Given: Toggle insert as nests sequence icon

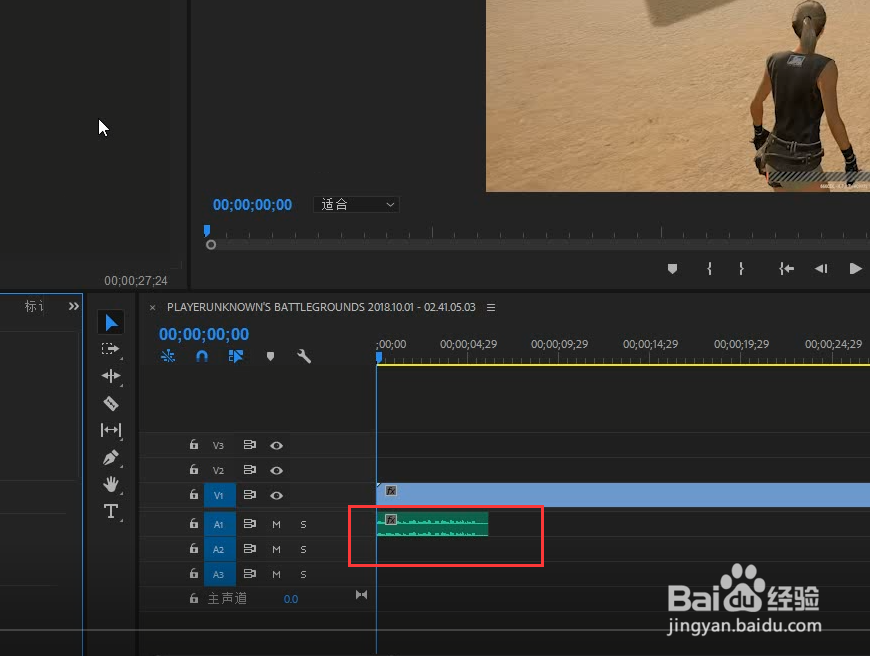Looking at the screenshot, I should coord(168,356).
